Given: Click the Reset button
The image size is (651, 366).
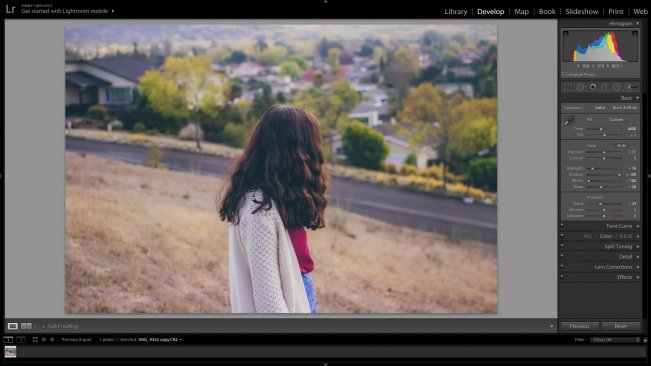Looking at the screenshot, I should point(621,326).
